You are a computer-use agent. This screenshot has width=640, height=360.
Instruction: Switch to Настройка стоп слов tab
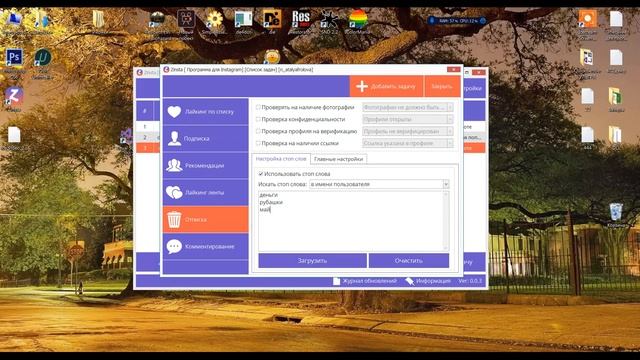click(x=281, y=158)
